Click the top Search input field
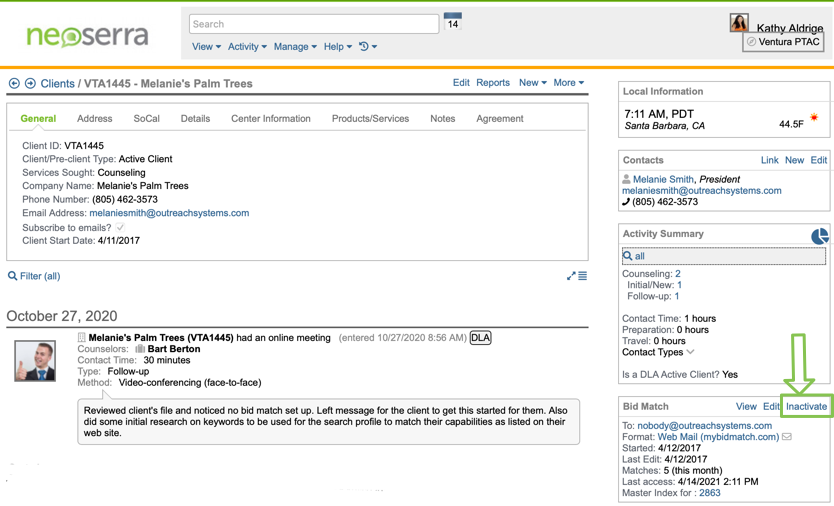 click(313, 24)
